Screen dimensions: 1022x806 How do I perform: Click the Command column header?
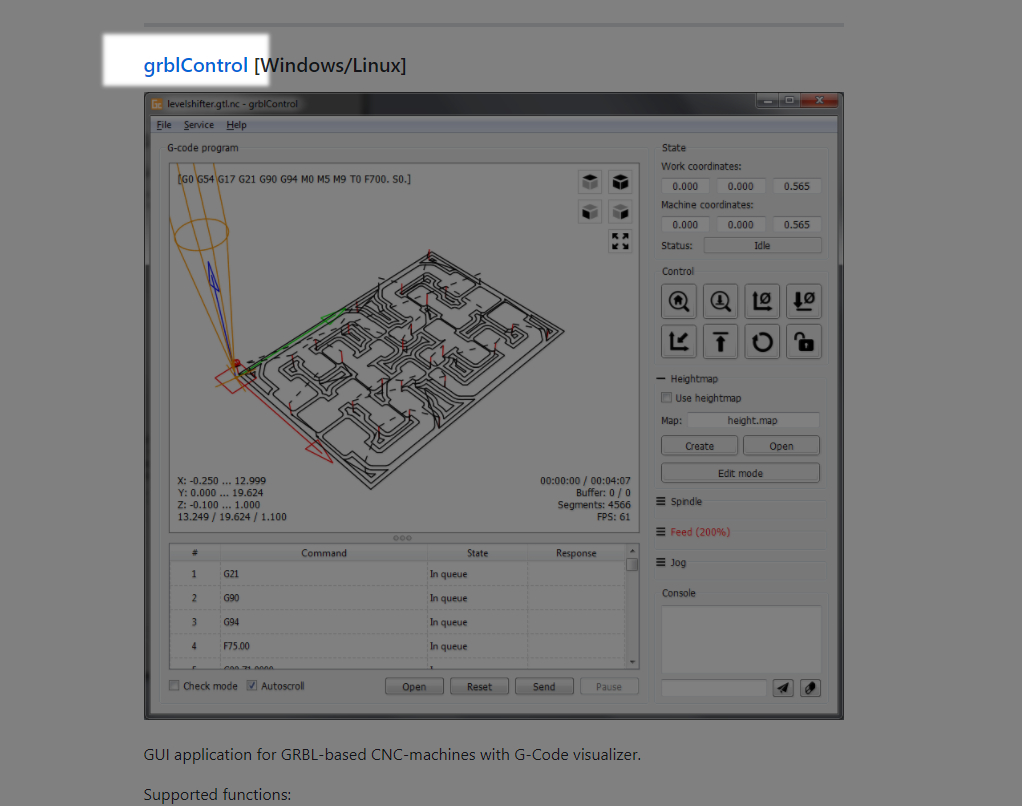324,553
